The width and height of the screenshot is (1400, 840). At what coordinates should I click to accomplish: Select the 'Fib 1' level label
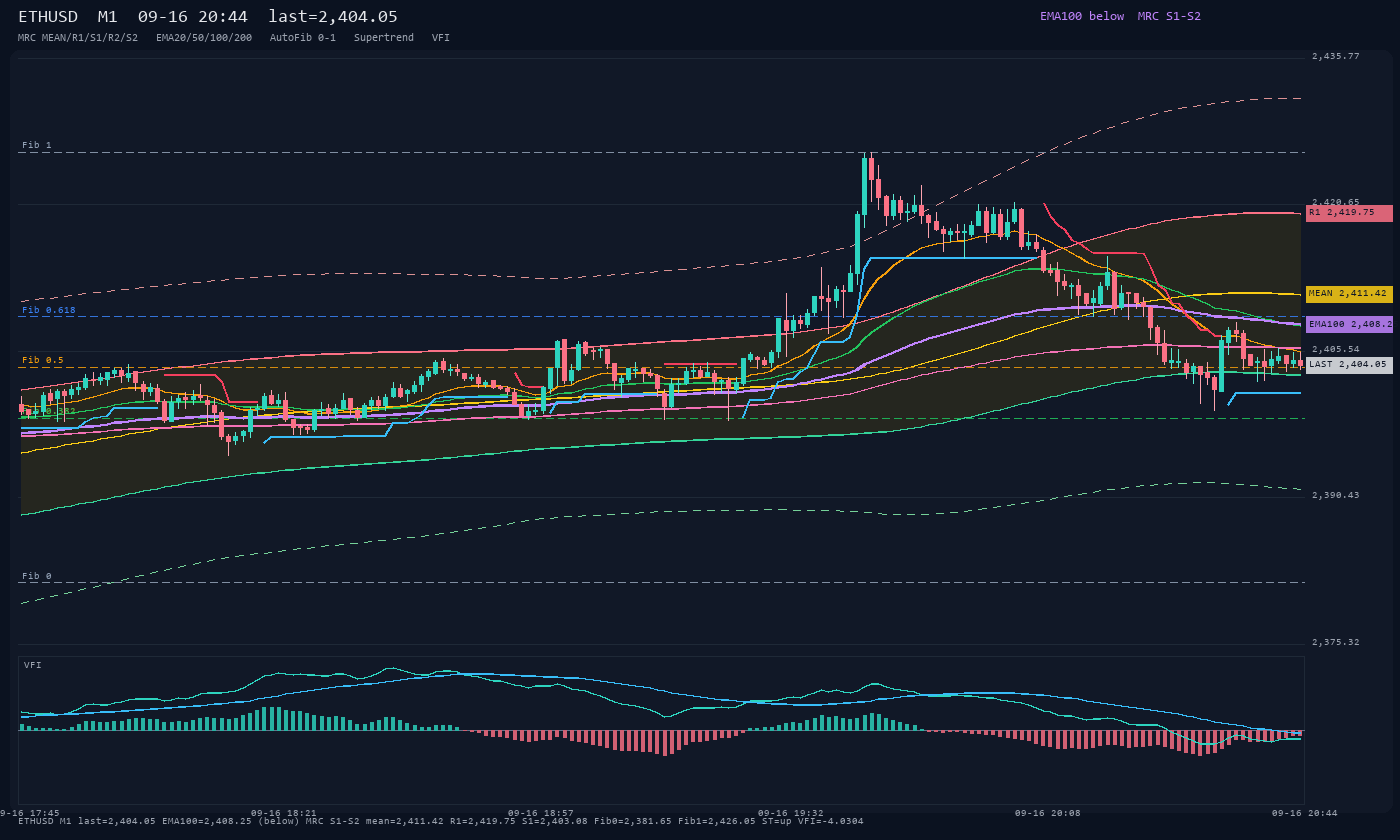click(37, 146)
